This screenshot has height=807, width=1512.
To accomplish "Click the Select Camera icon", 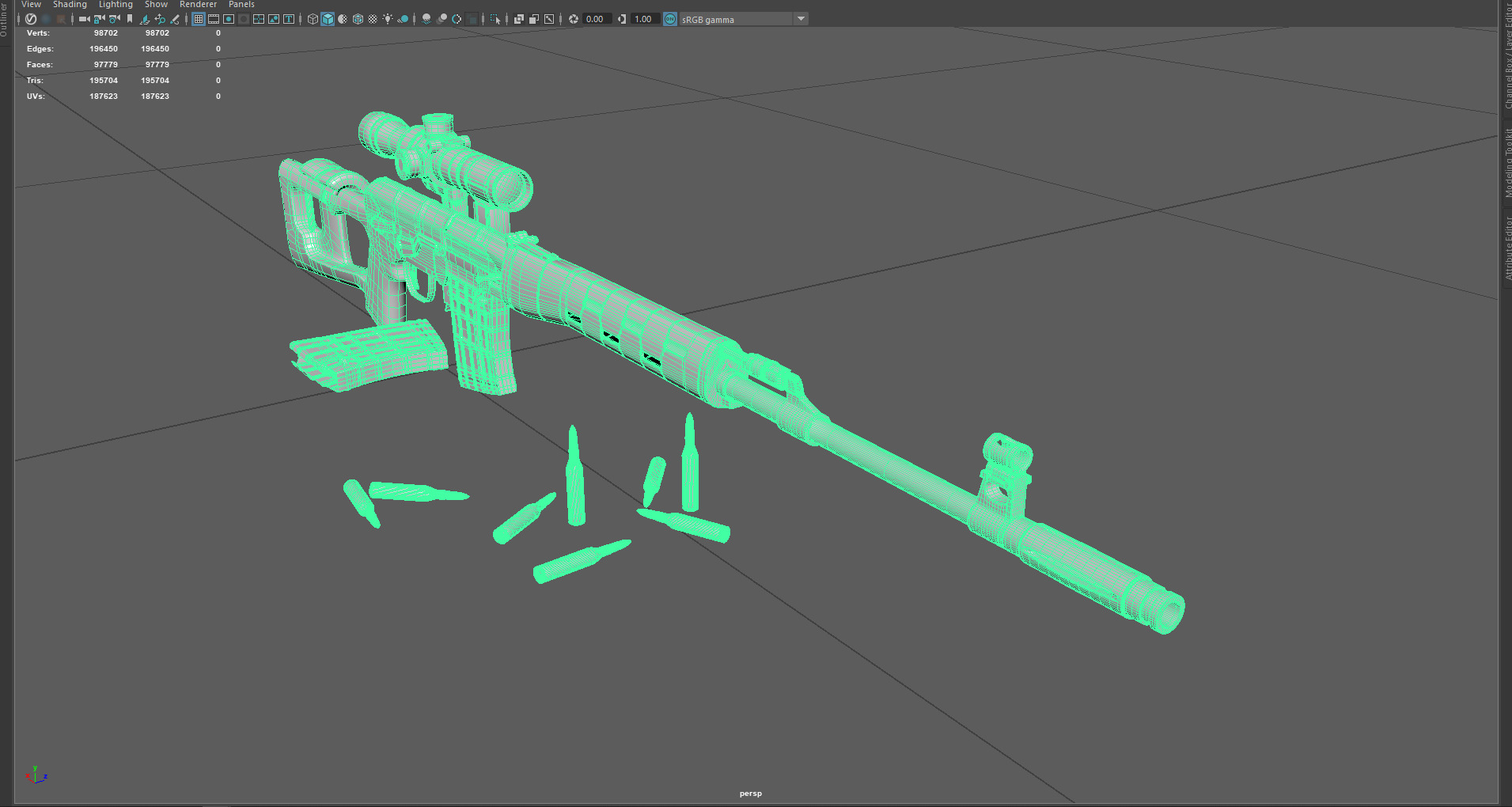I will tap(84, 19).
